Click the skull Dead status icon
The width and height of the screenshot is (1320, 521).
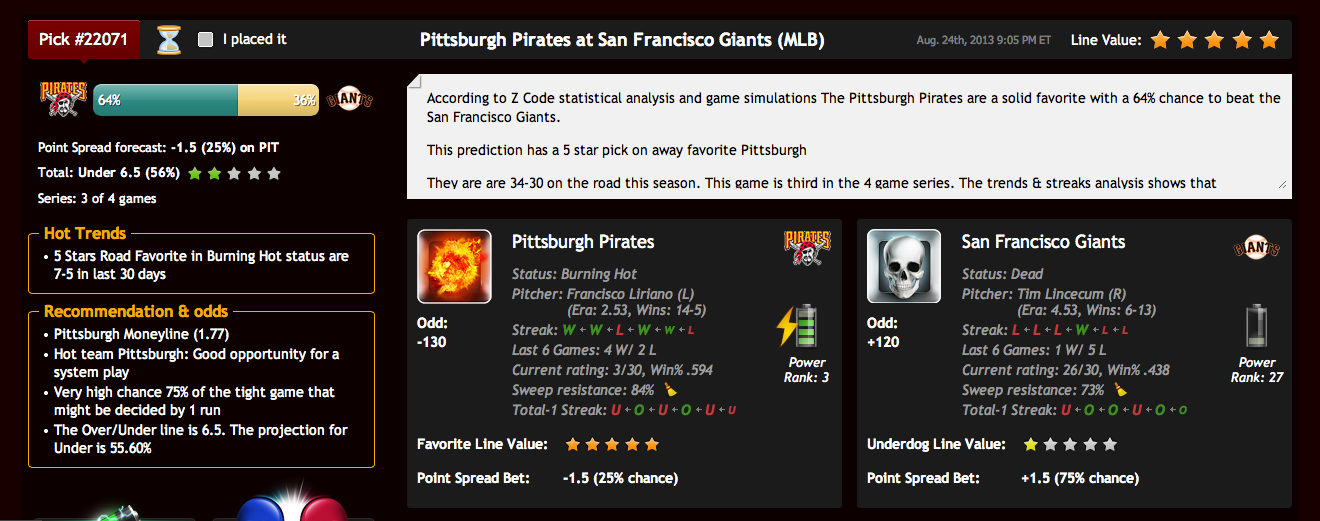(904, 266)
